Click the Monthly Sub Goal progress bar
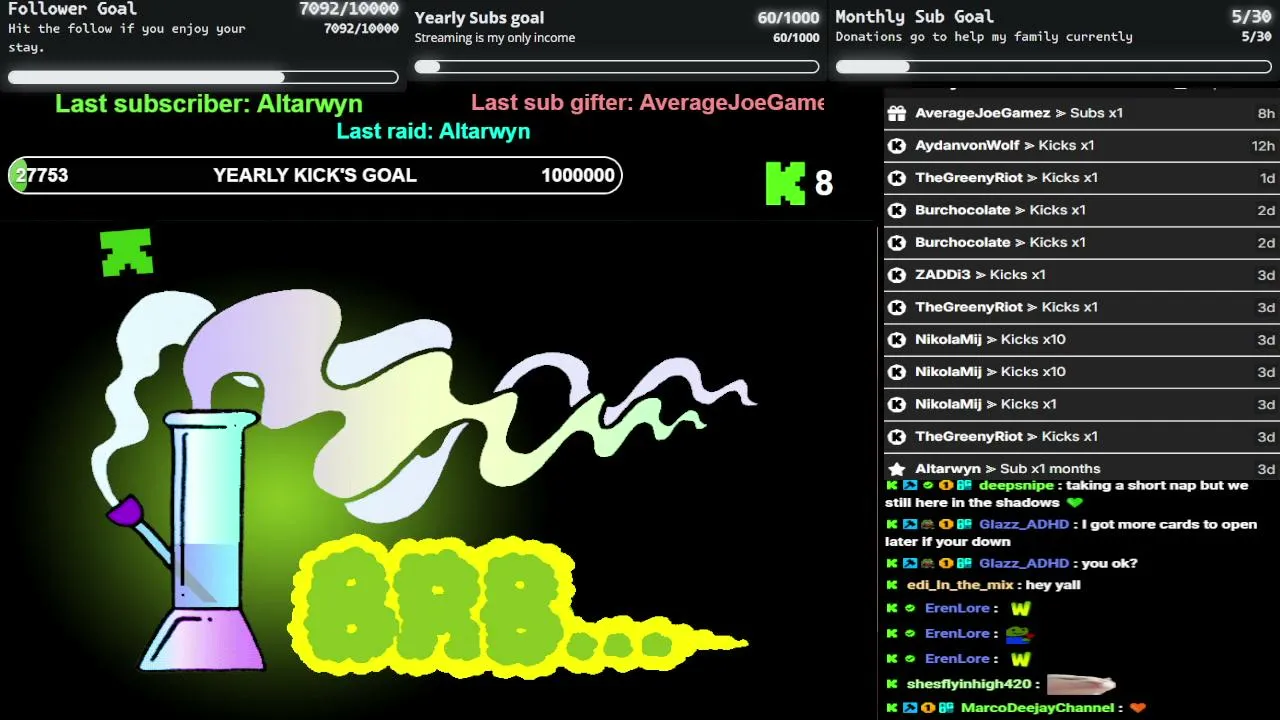 pyautogui.click(x=1054, y=67)
